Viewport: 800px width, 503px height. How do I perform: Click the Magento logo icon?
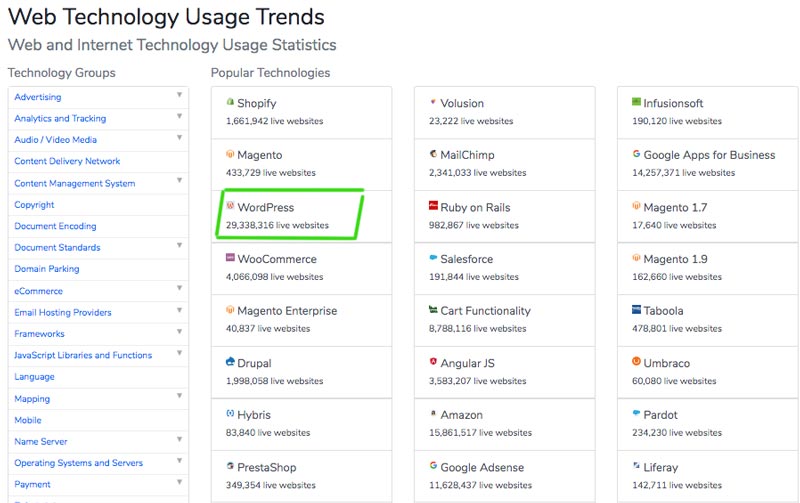click(x=230, y=154)
